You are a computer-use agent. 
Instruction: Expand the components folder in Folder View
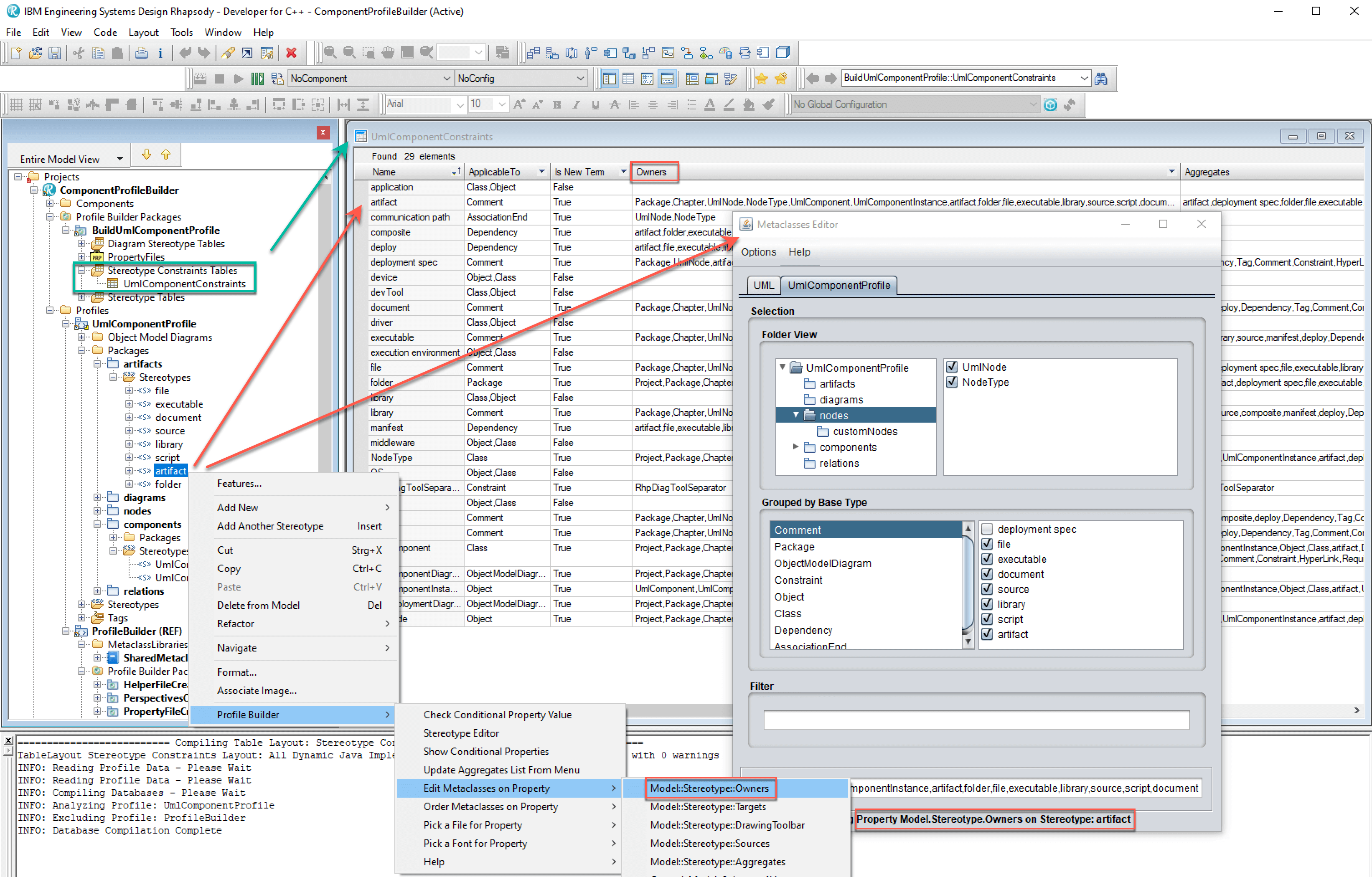coord(795,447)
